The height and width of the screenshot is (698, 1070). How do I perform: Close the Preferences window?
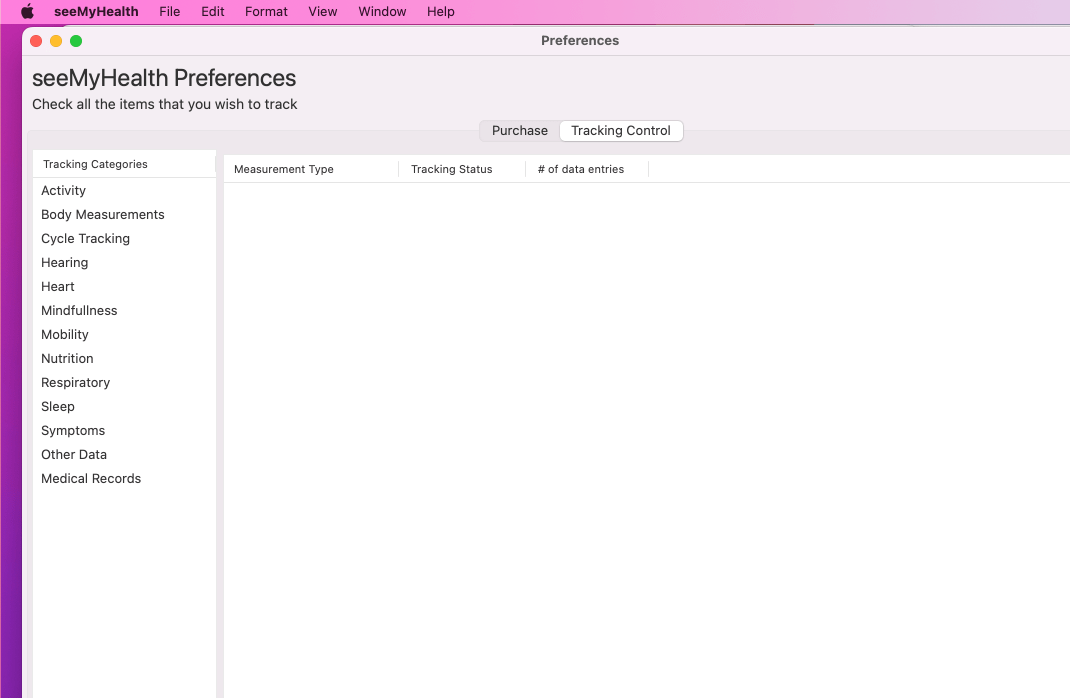[36, 41]
